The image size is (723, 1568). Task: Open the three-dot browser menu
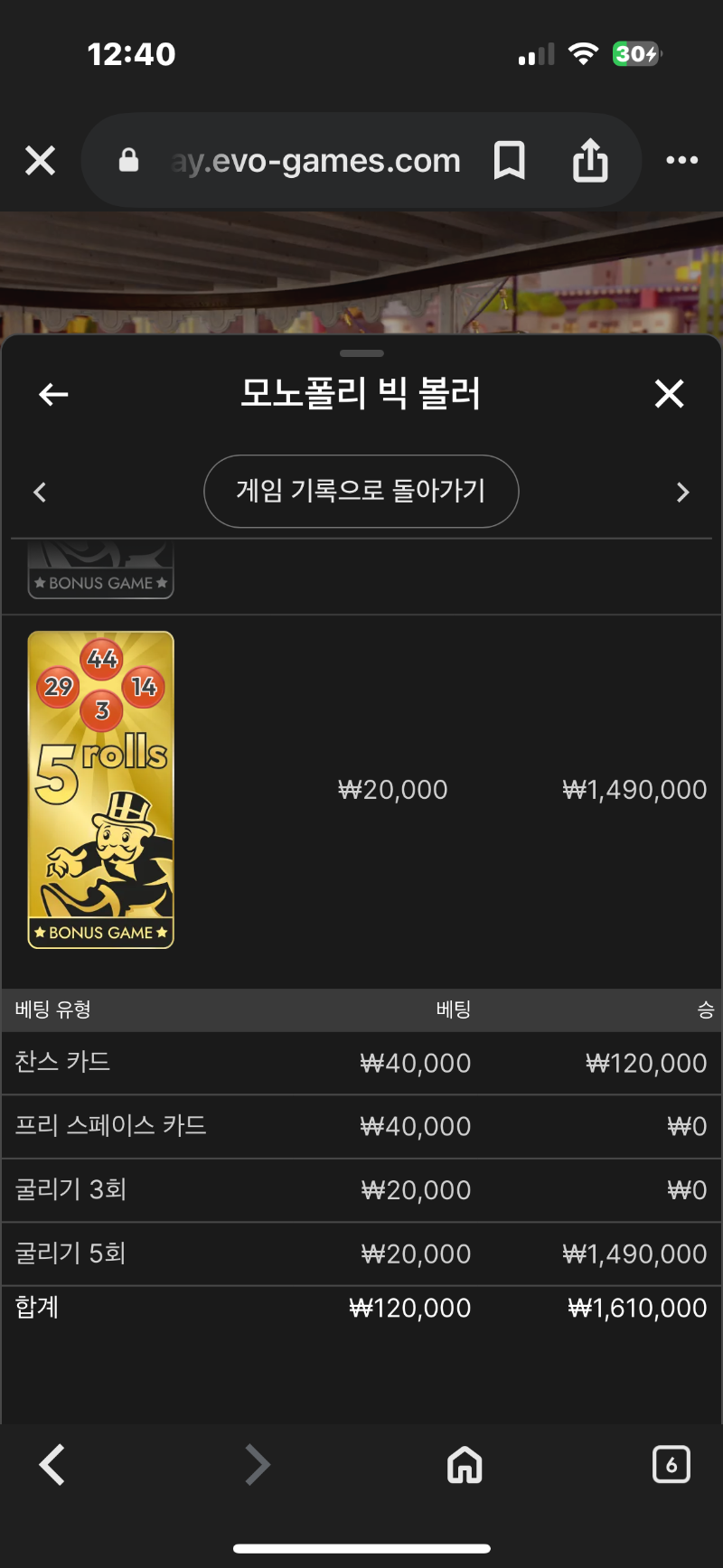click(681, 160)
